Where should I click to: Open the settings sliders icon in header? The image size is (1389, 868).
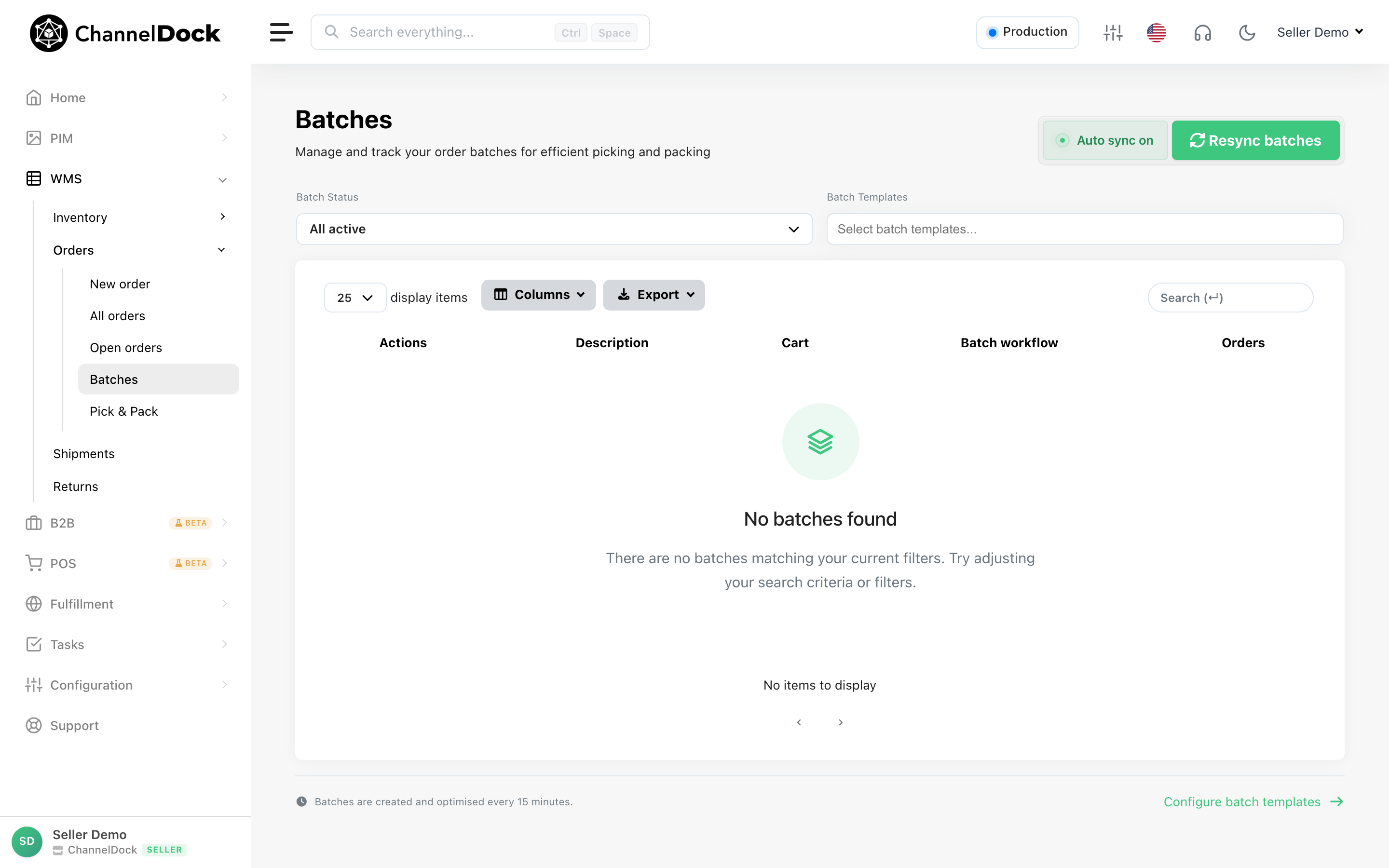[x=1112, y=32]
